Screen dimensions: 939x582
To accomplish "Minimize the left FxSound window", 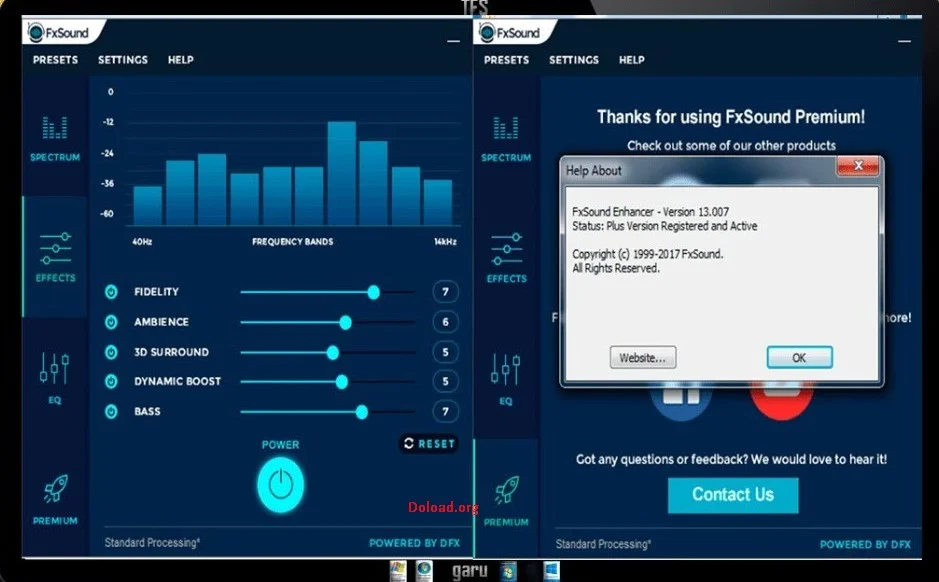I will pyautogui.click(x=453, y=41).
